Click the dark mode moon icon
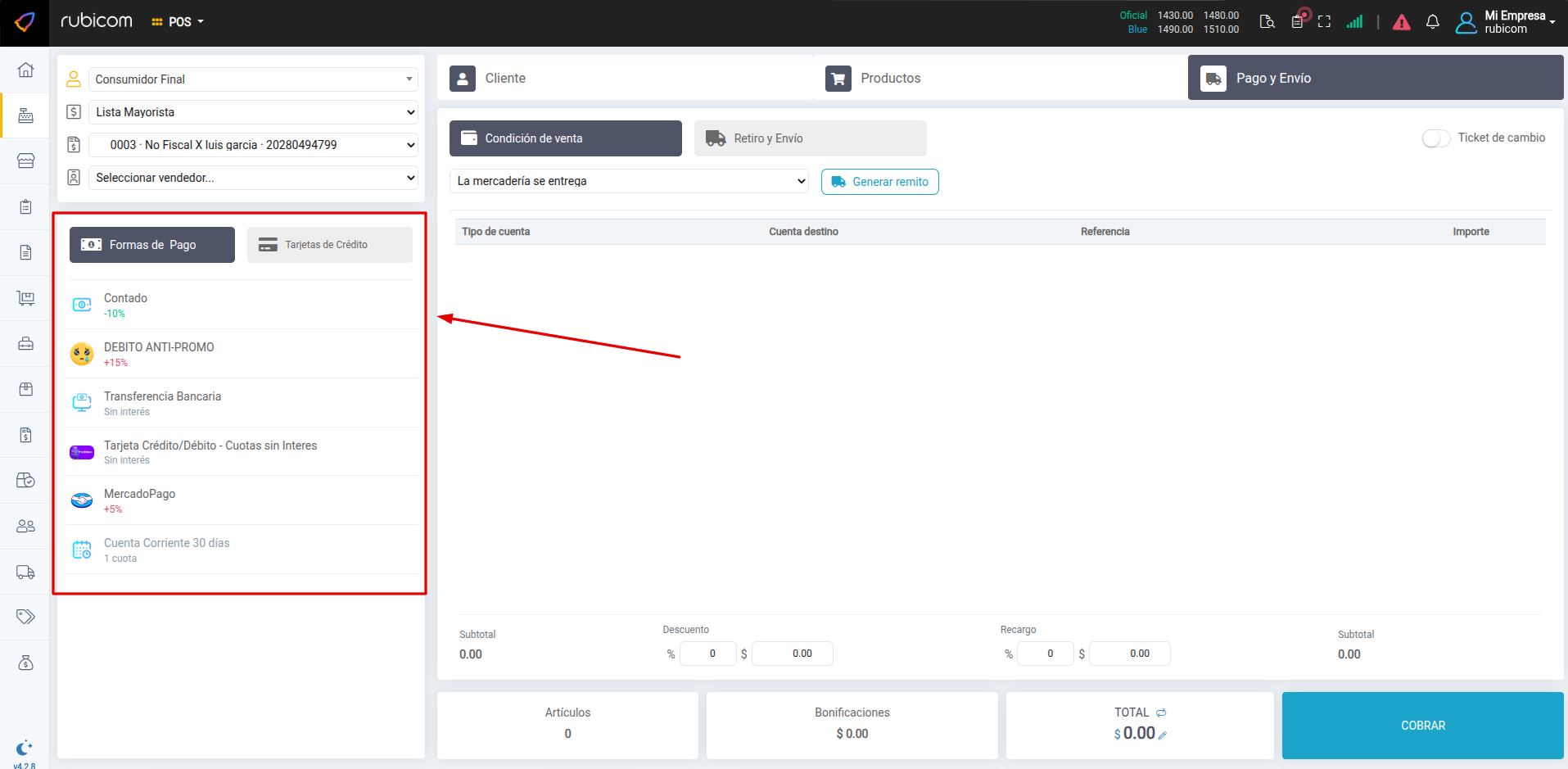The width and height of the screenshot is (1568, 769). pyautogui.click(x=25, y=747)
